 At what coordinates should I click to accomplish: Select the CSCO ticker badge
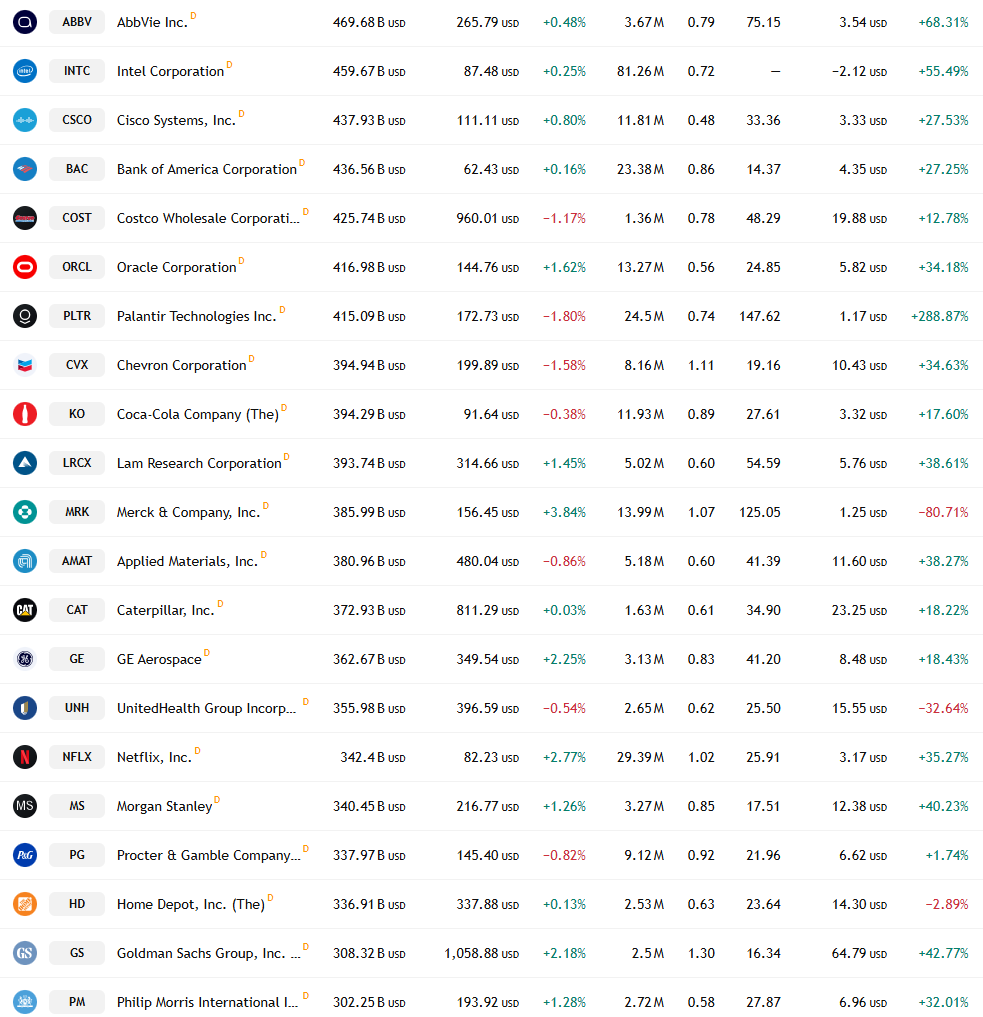coord(77,120)
